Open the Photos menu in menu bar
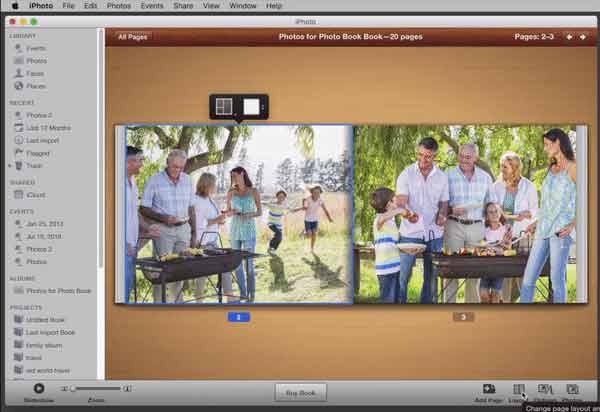600x412 pixels. [119, 6]
